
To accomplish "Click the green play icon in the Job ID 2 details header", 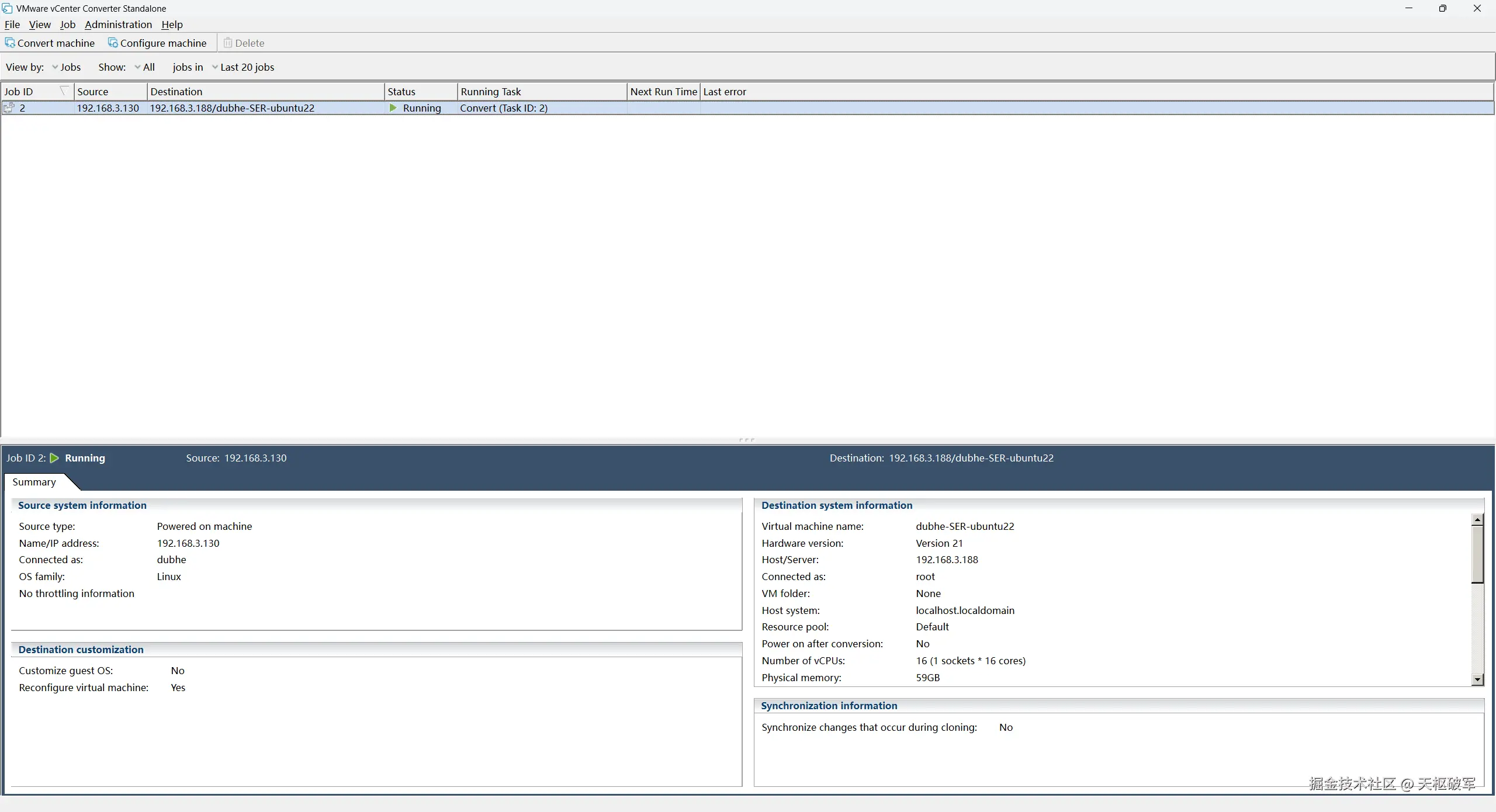I will [54, 458].
